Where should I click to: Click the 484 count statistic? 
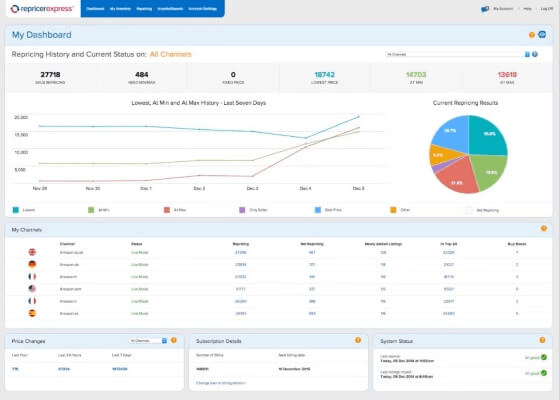(x=142, y=75)
